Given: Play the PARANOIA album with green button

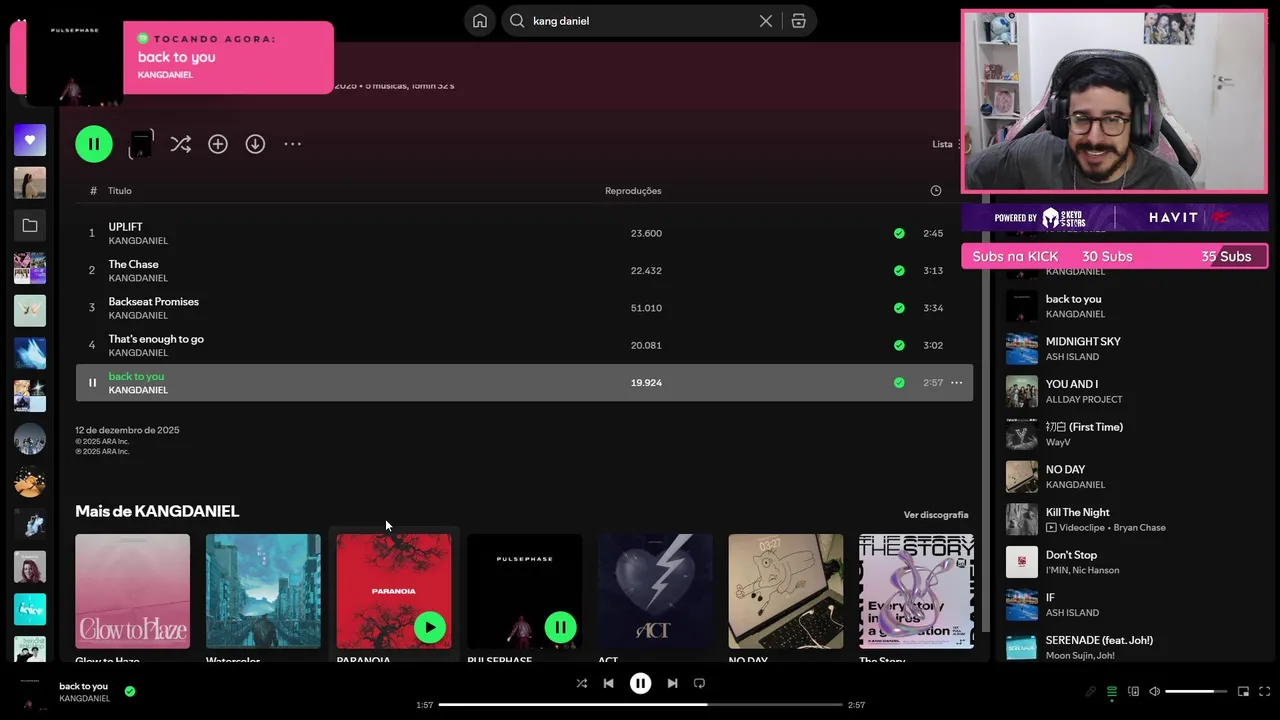Looking at the screenshot, I should tap(430, 627).
